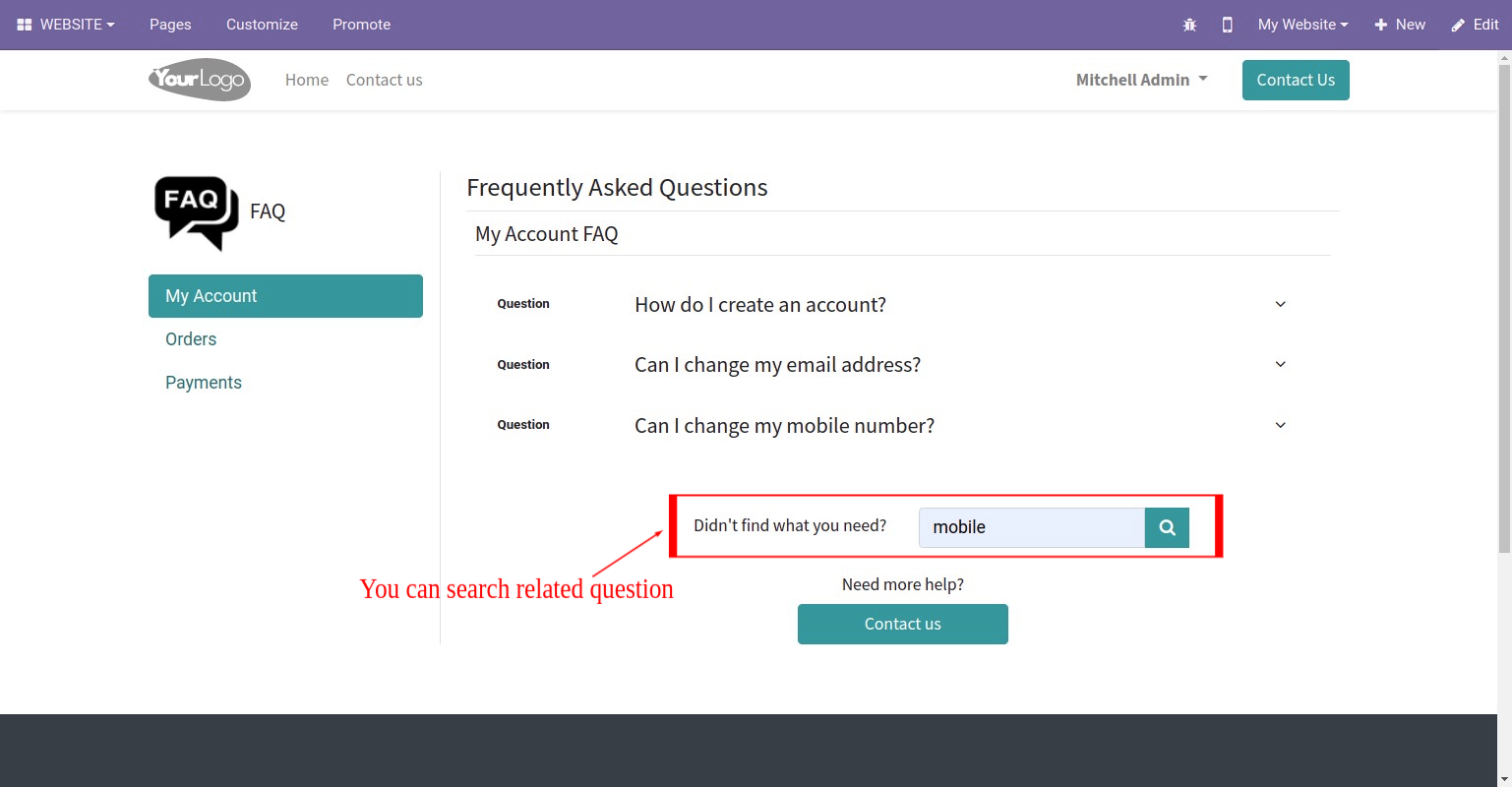Click the FAQ speech bubble image

click(x=197, y=213)
